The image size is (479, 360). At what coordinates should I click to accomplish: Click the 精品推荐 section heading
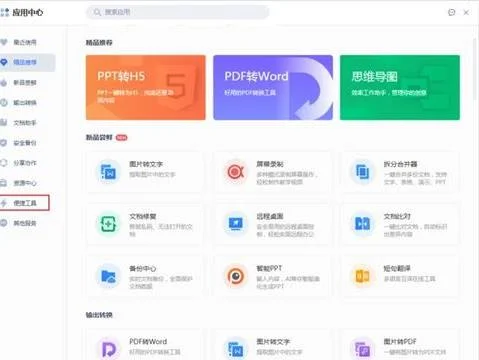99,42
